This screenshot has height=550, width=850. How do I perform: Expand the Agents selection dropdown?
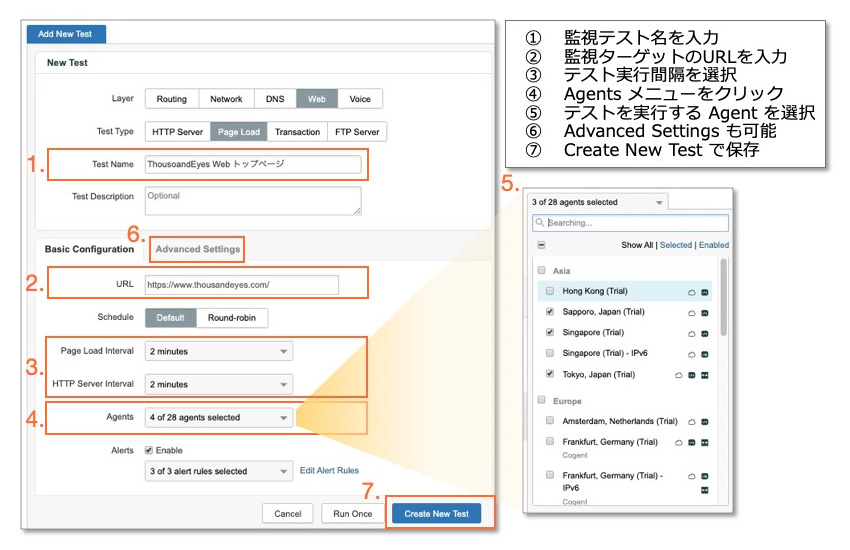pos(219,418)
